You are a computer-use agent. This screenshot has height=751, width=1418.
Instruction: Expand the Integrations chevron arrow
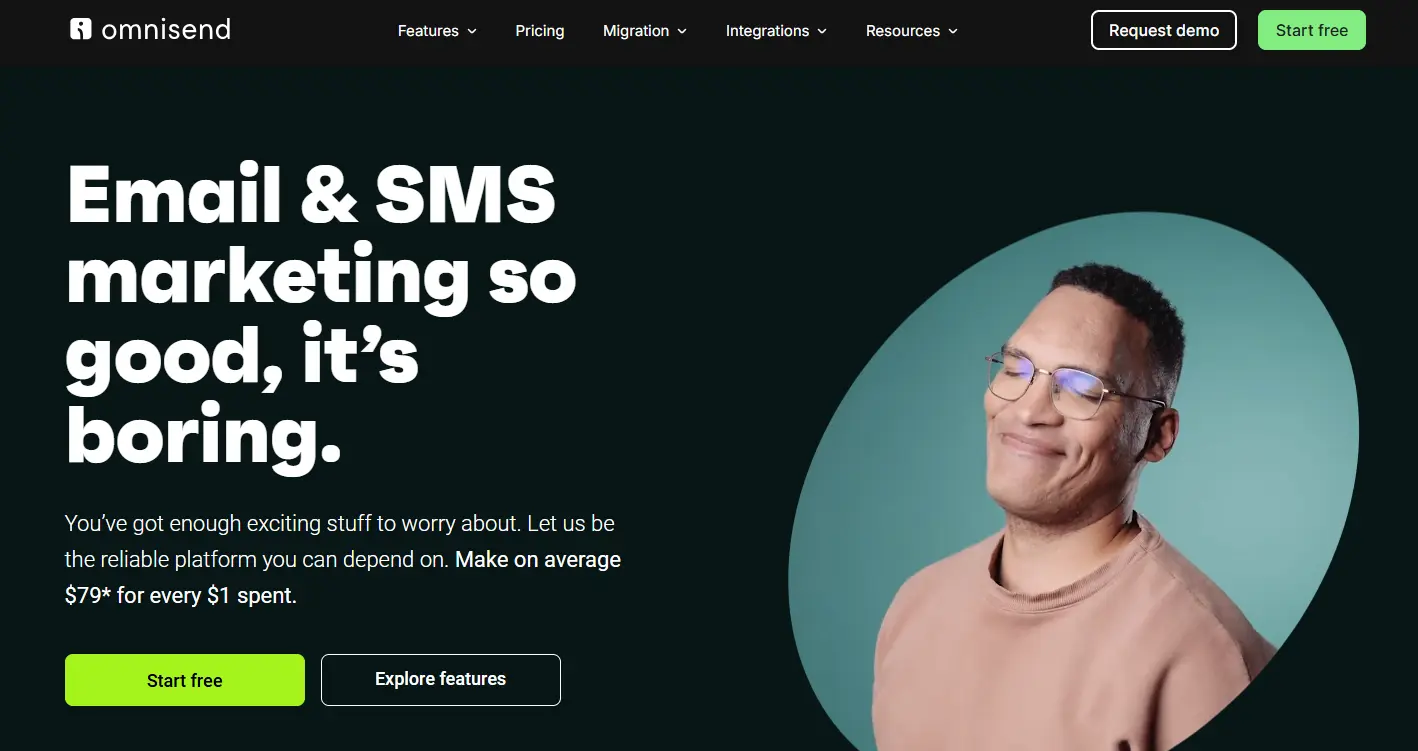[x=822, y=31]
